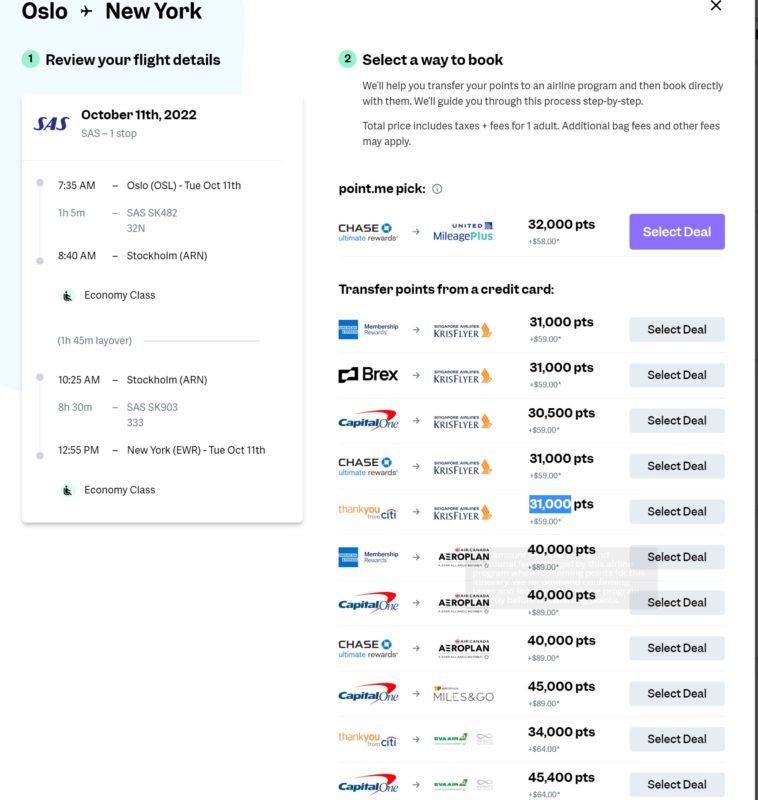Select the Brex KrisFlyer deal
This screenshot has height=800, width=758.
coord(677,374)
